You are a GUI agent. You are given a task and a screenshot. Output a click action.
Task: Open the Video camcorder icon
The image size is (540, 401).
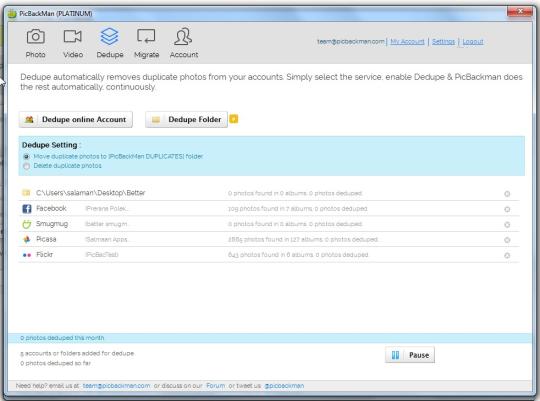point(73,36)
